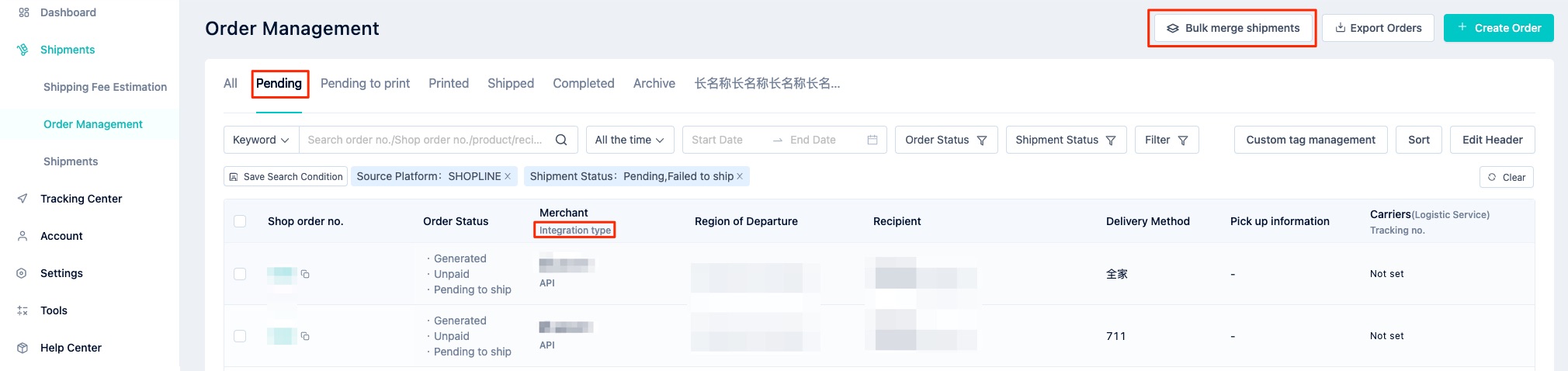The image size is (1568, 371).
Task: Tick the first order row checkbox
Action: coord(240,274)
